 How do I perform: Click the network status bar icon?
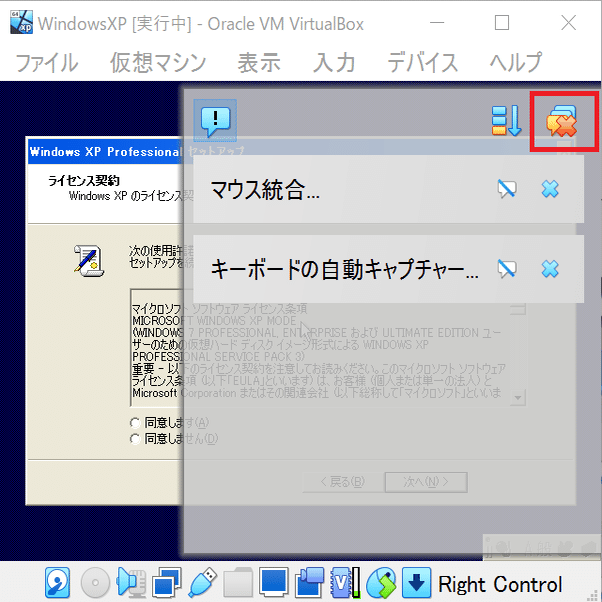167,582
